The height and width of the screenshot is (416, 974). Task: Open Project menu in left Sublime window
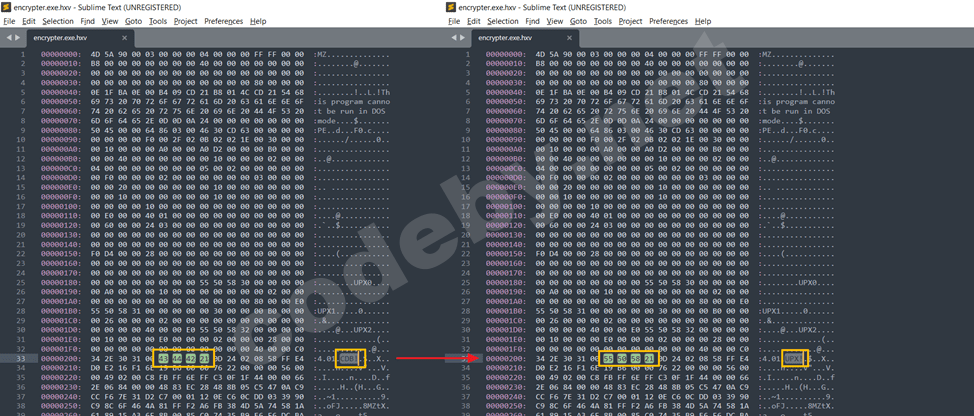click(x=186, y=21)
